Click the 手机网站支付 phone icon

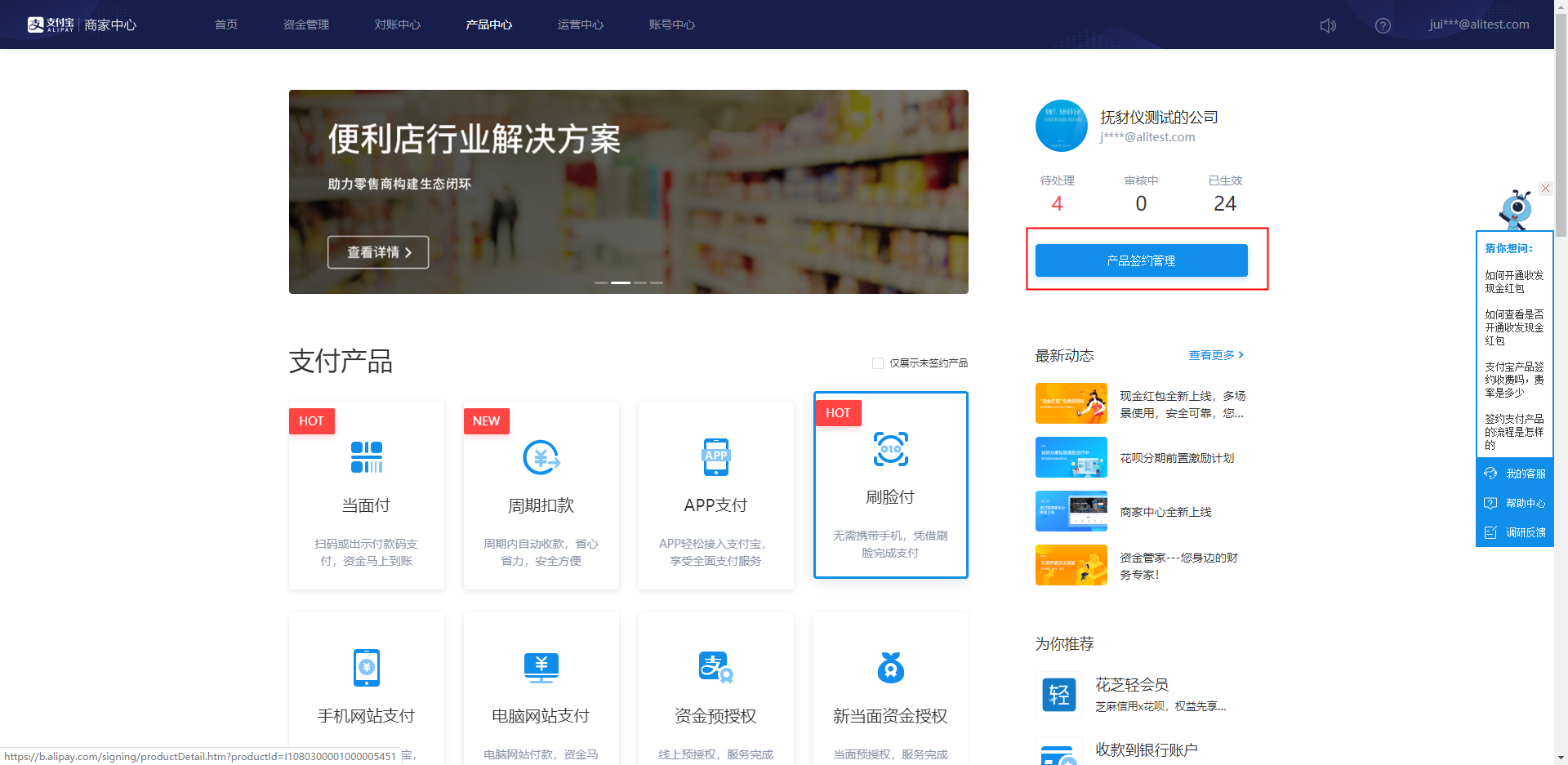click(367, 668)
